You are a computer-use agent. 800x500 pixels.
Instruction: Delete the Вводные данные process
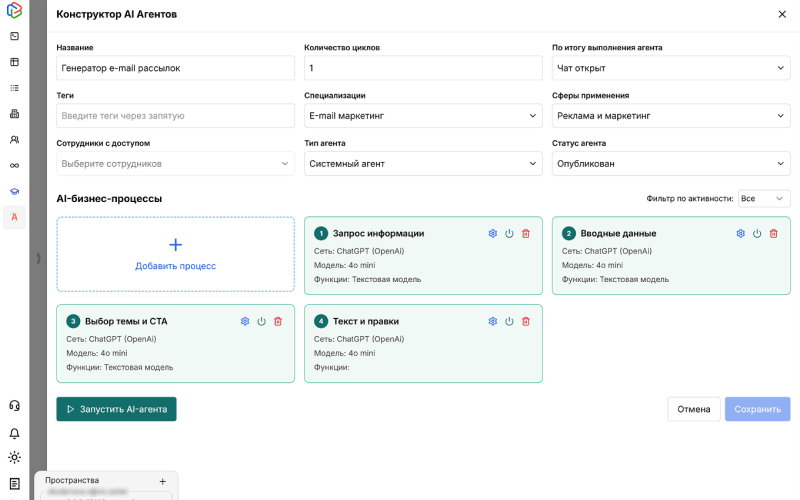point(773,233)
